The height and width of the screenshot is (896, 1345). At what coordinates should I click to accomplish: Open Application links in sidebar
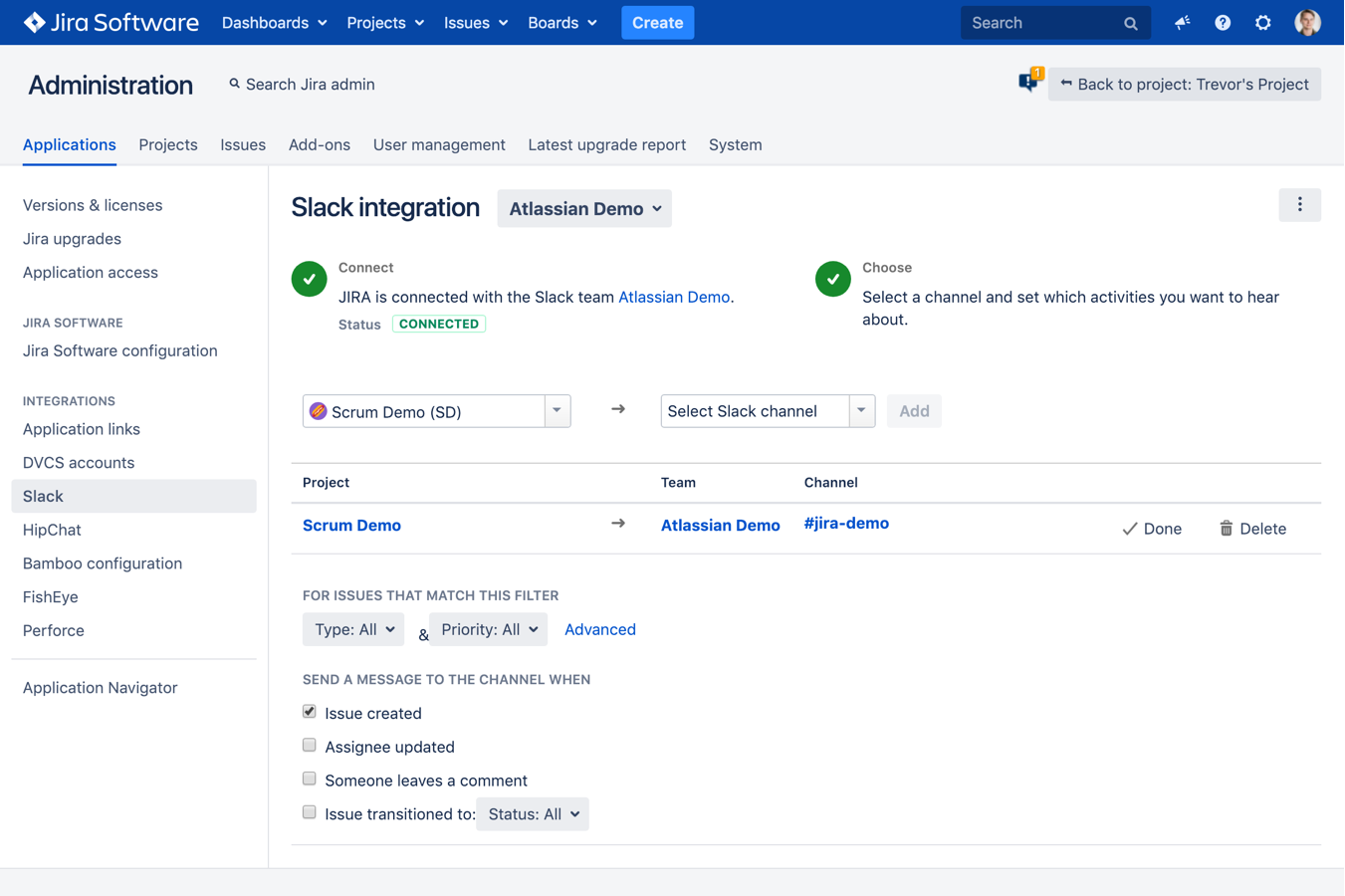pyautogui.click(x=82, y=429)
